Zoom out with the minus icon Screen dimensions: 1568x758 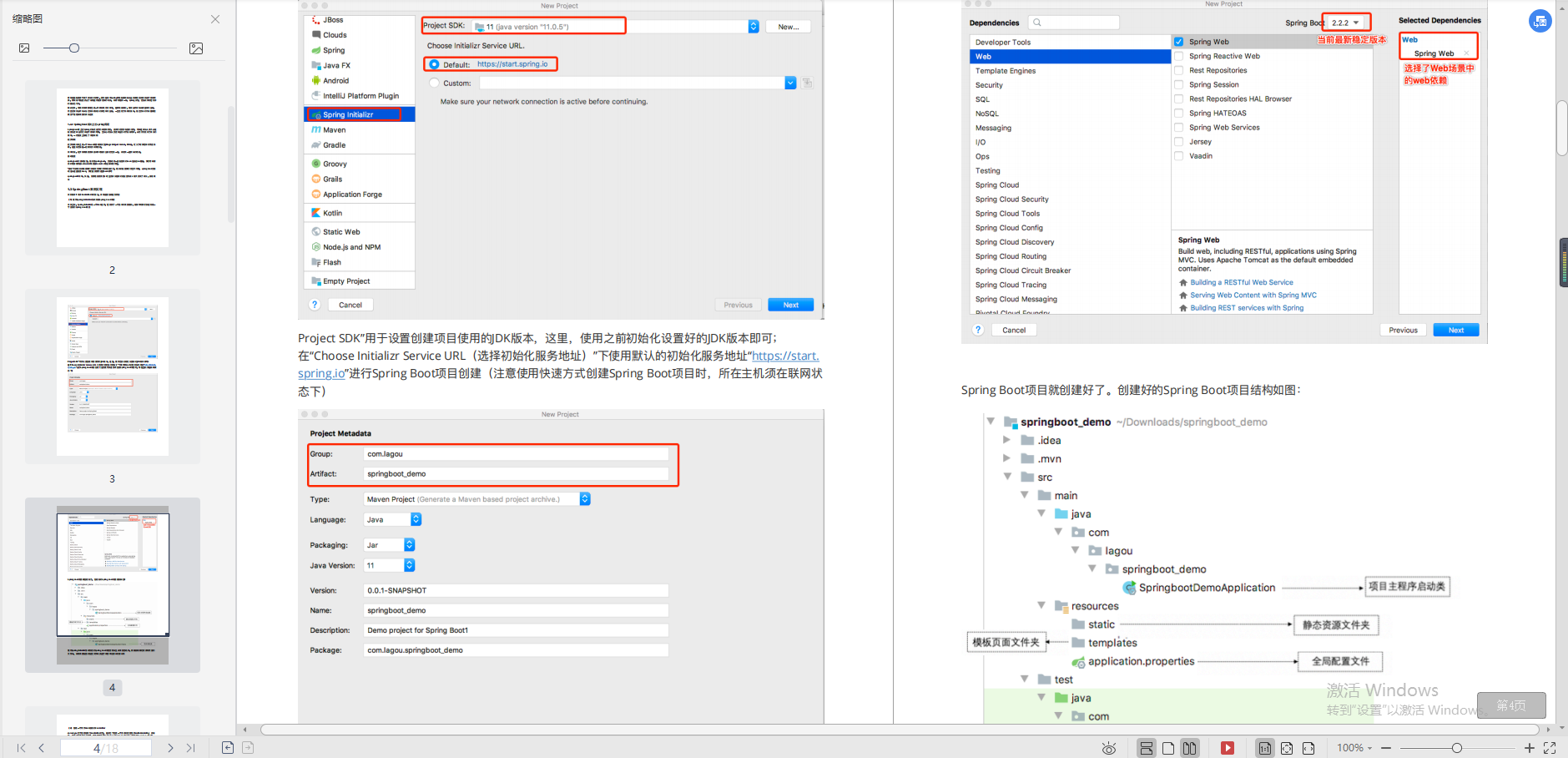coord(1386,748)
